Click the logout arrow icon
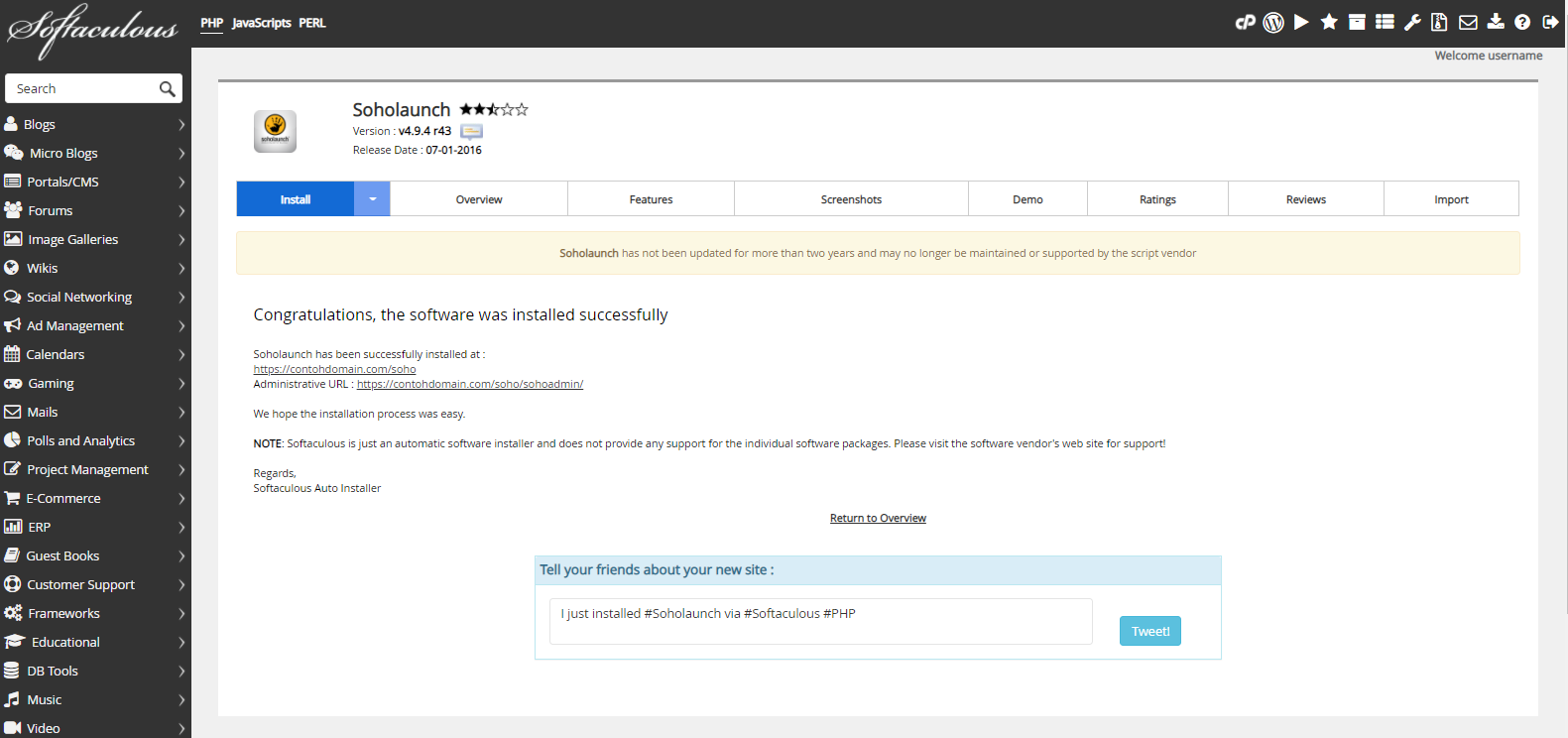This screenshot has height=738, width=1568. pyautogui.click(x=1550, y=22)
